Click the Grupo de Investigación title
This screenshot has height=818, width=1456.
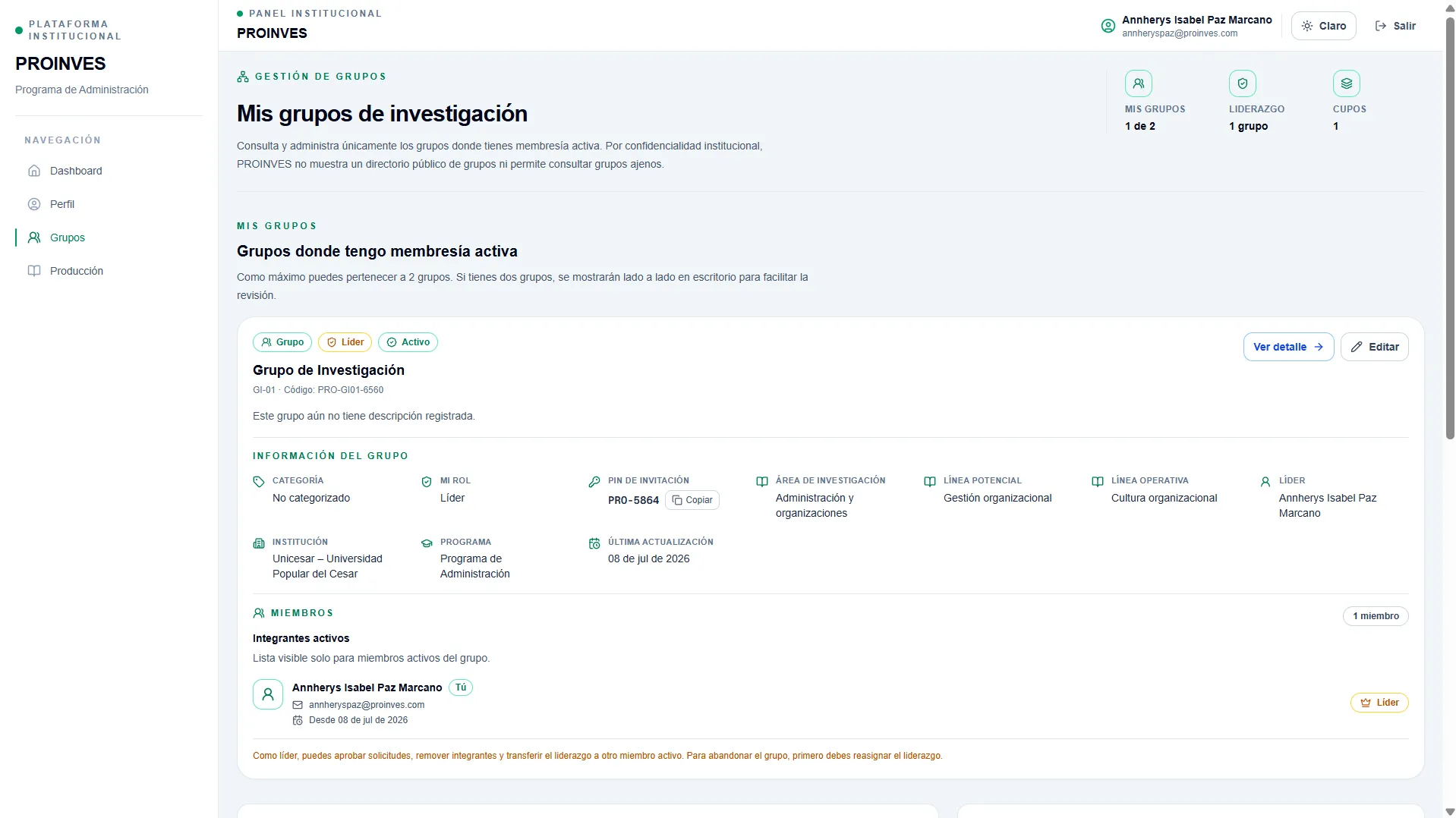click(x=329, y=370)
